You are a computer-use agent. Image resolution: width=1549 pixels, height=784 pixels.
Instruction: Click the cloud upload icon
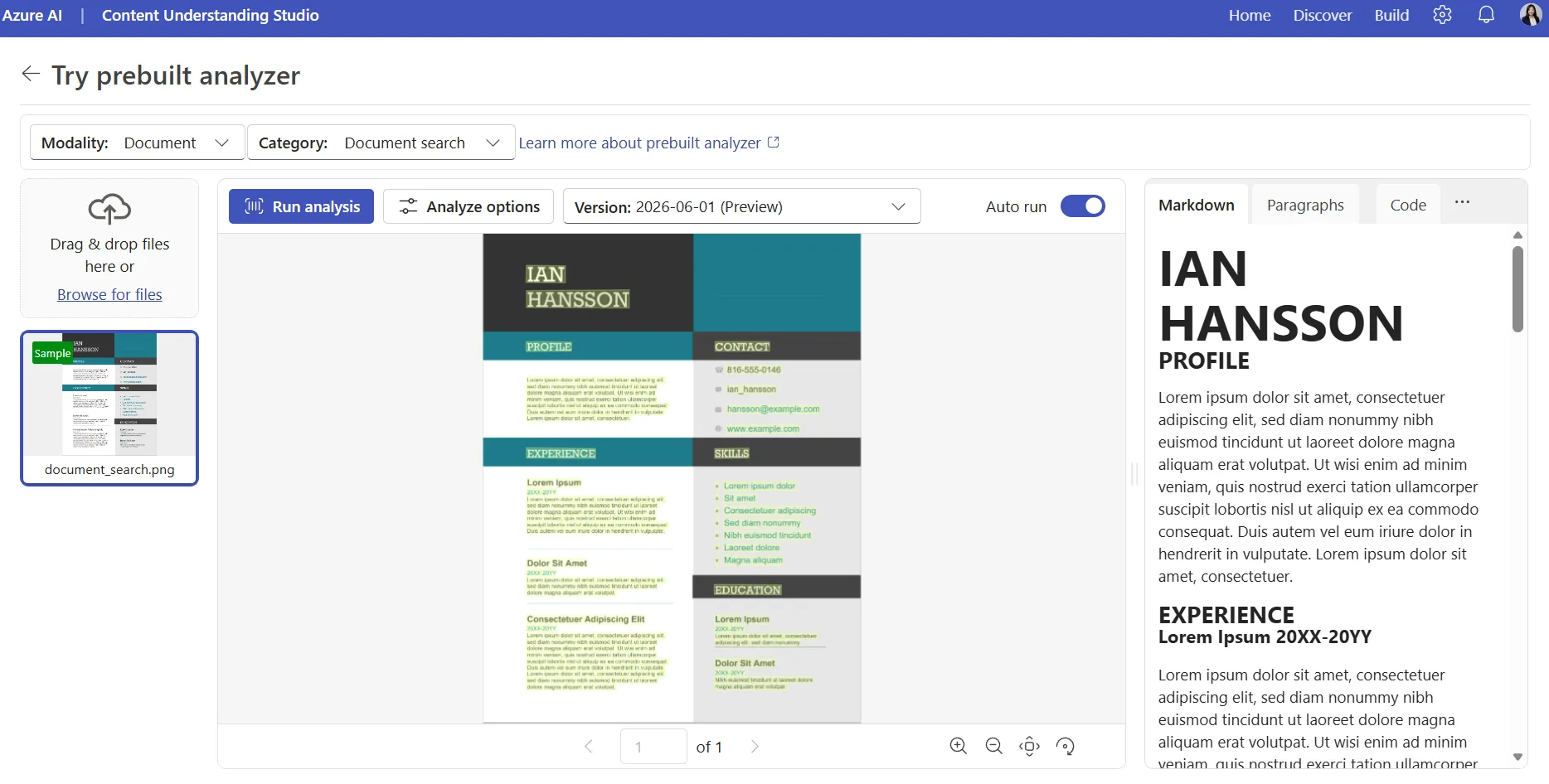pyautogui.click(x=109, y=209)
